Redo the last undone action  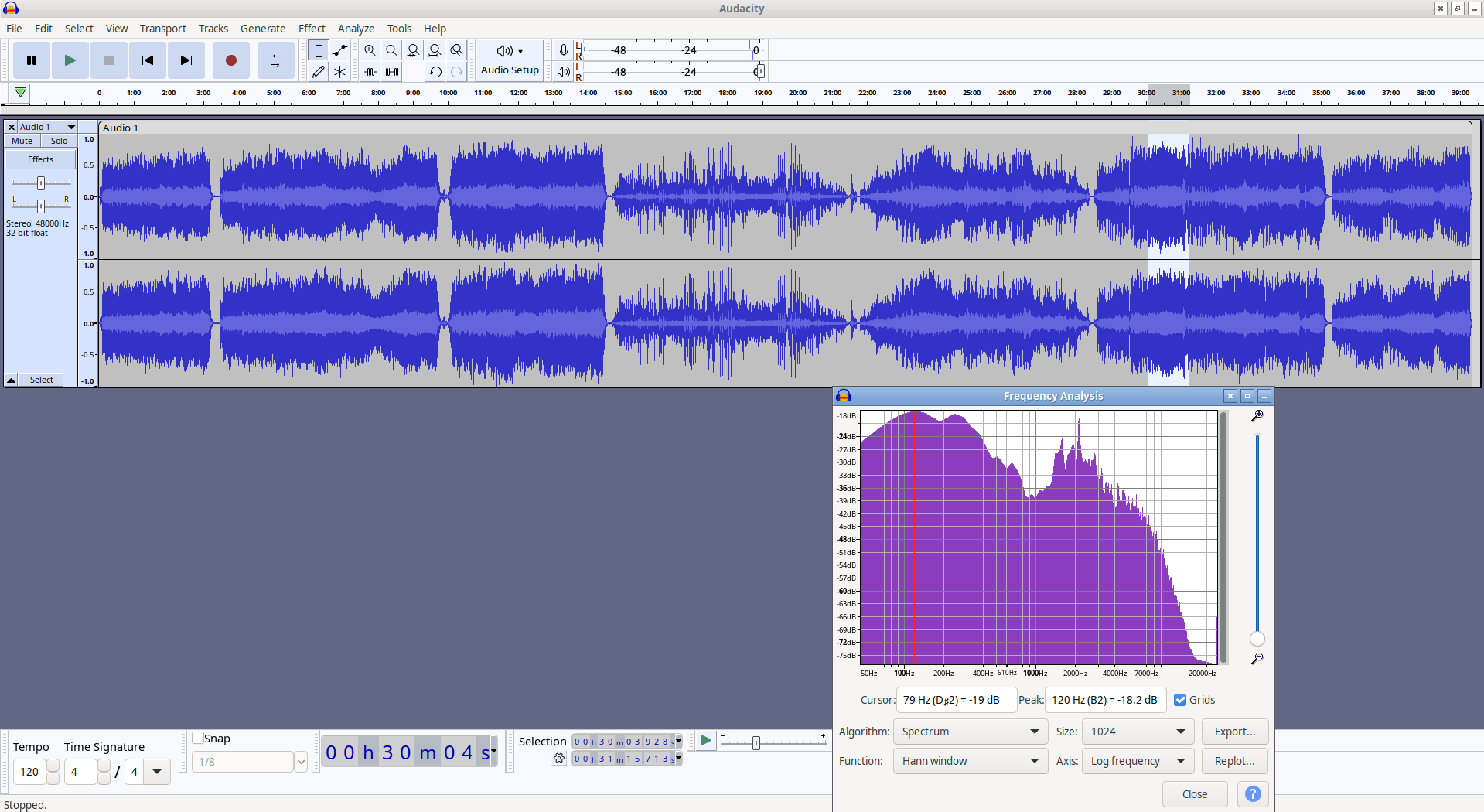457,72
